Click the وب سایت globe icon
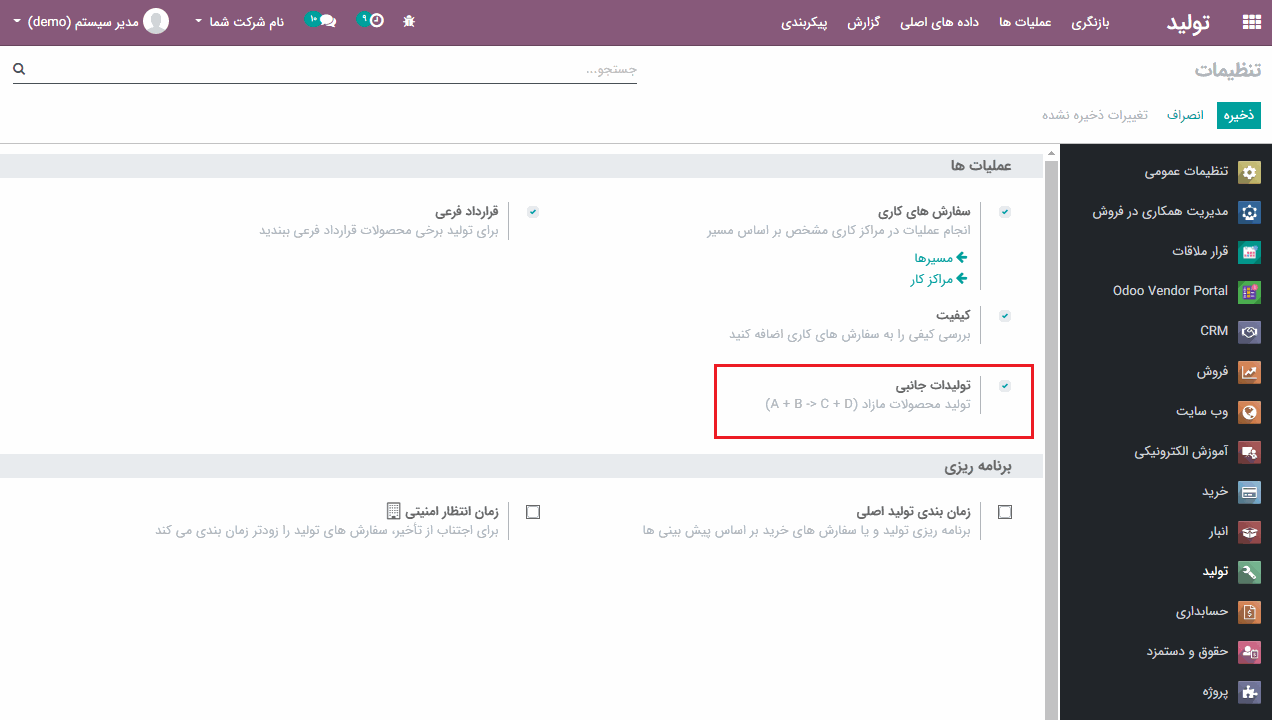This screenshot has height=720, width=1272. 1249,412
